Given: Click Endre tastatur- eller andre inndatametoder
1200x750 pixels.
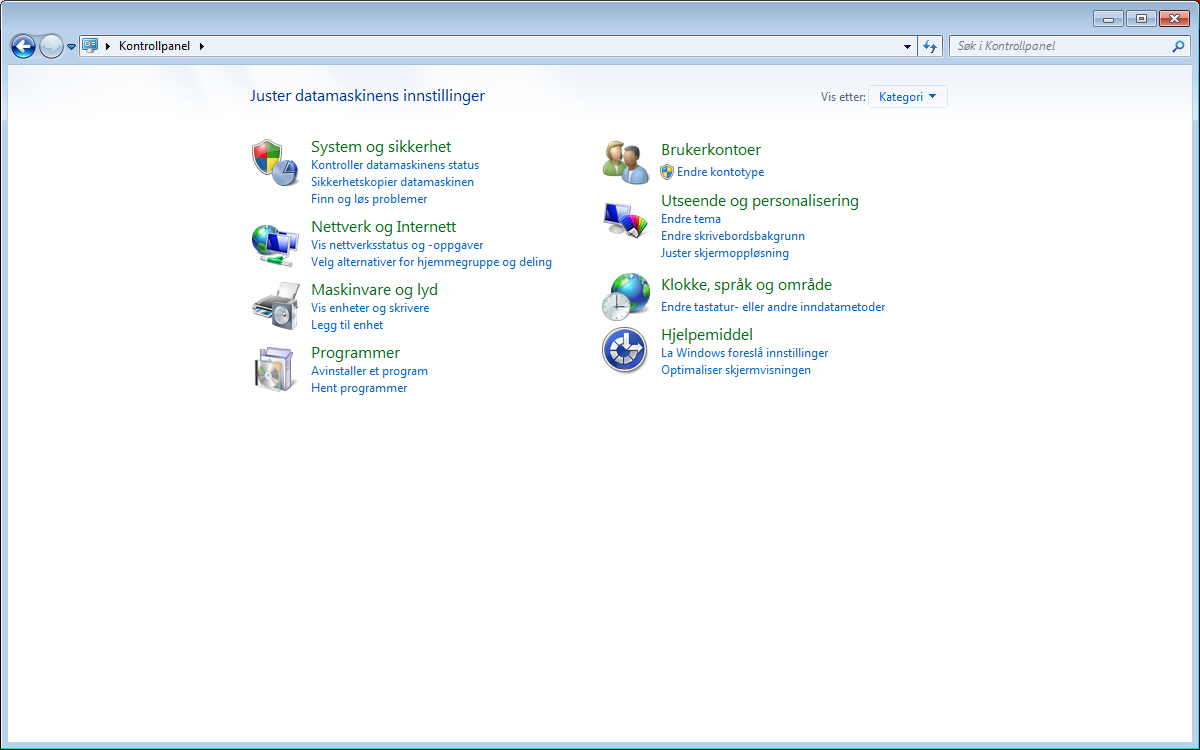Looking at the screenshot, I should 773,307.
